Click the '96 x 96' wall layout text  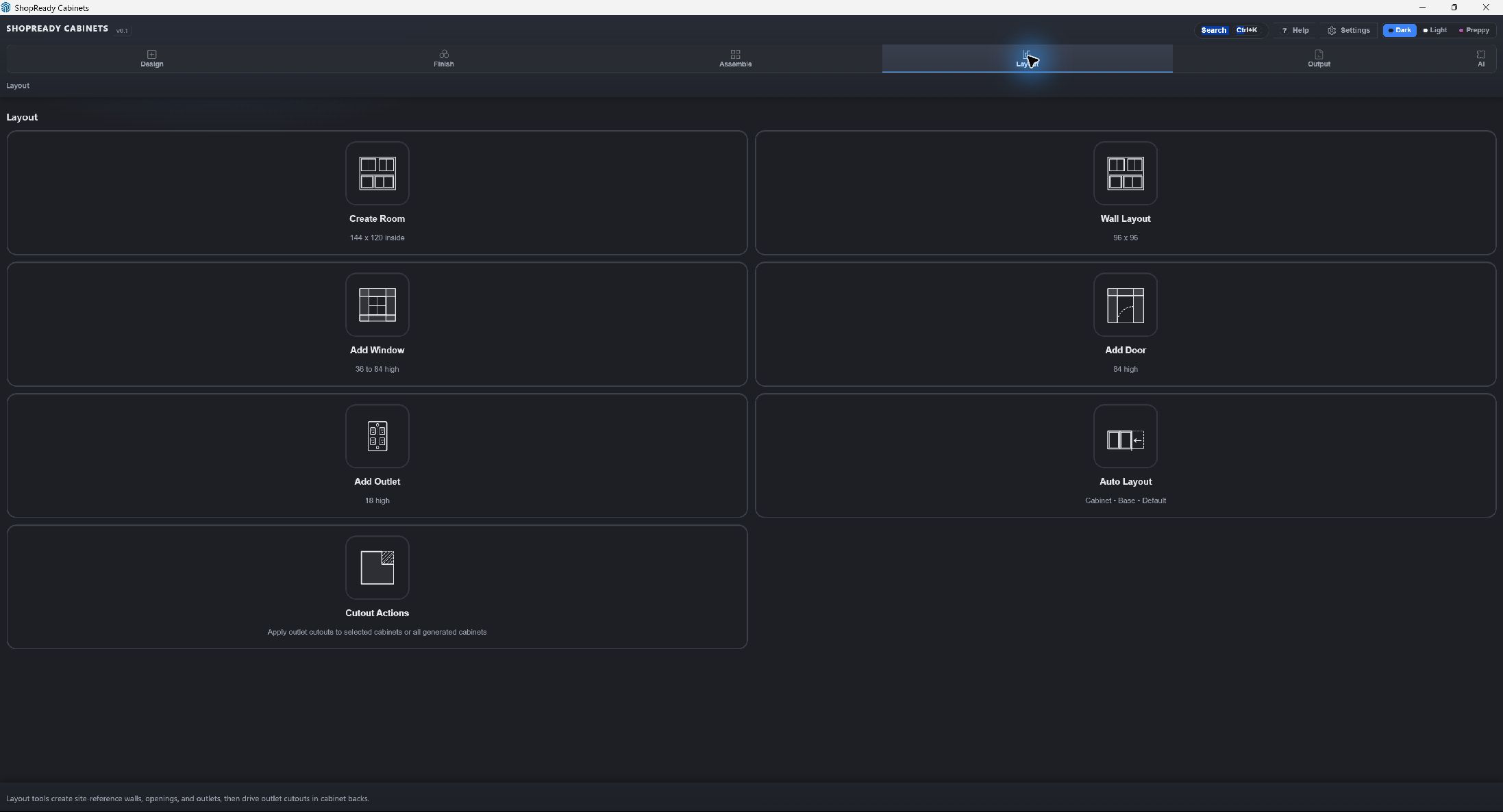tap(1125, 238)
